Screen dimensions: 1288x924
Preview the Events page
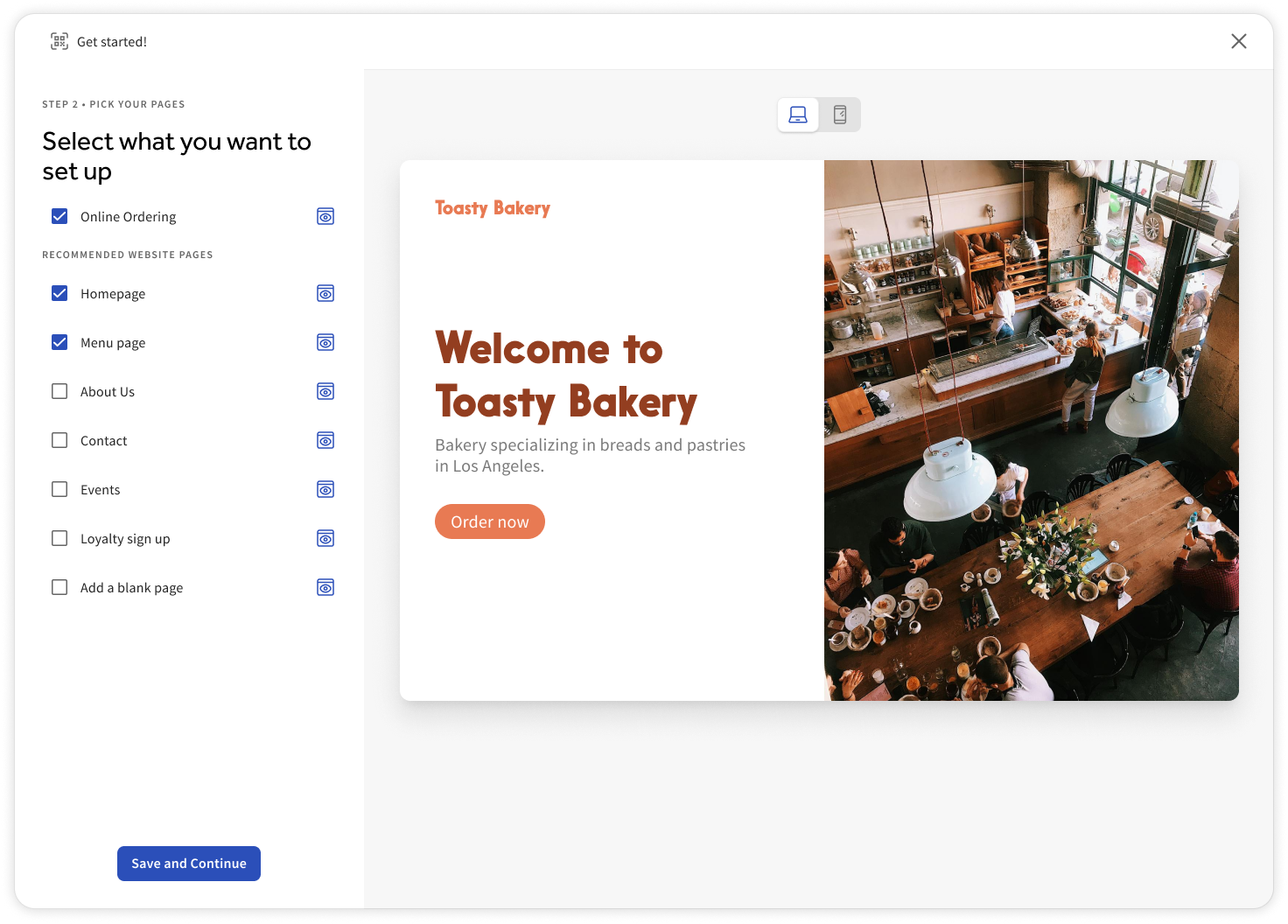point(325,489)
